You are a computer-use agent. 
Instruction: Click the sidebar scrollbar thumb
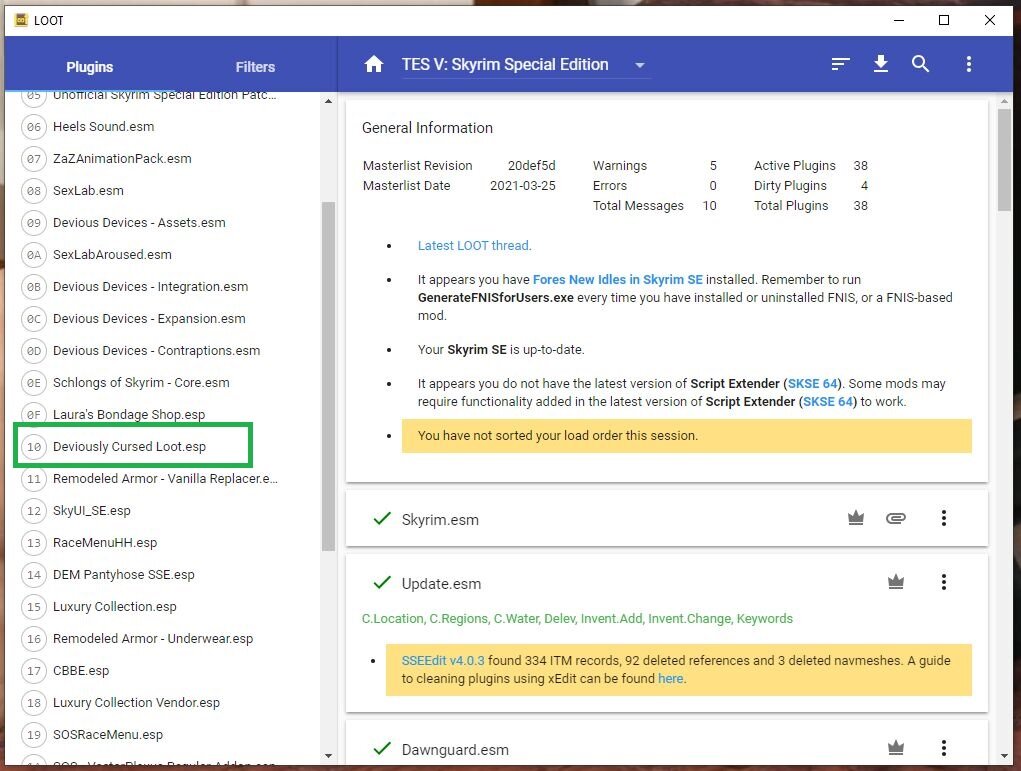pos(328,376)
